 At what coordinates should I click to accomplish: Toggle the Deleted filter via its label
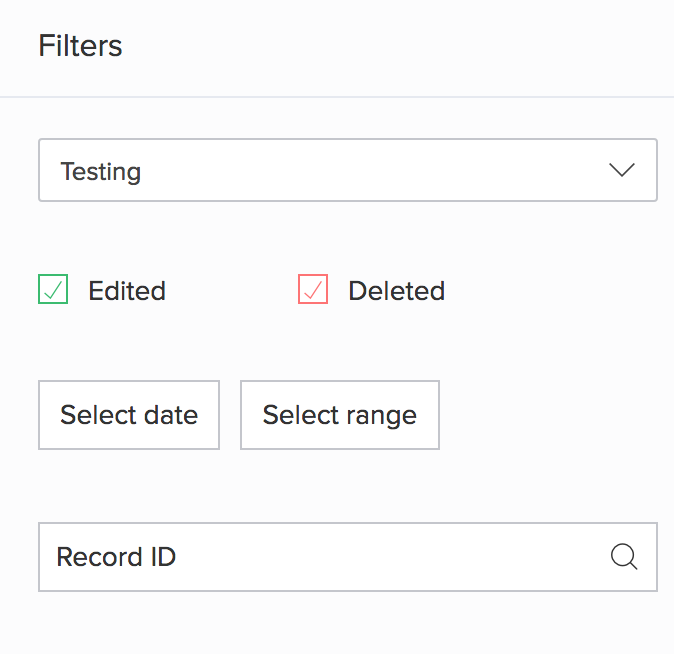tap(396, 291)
